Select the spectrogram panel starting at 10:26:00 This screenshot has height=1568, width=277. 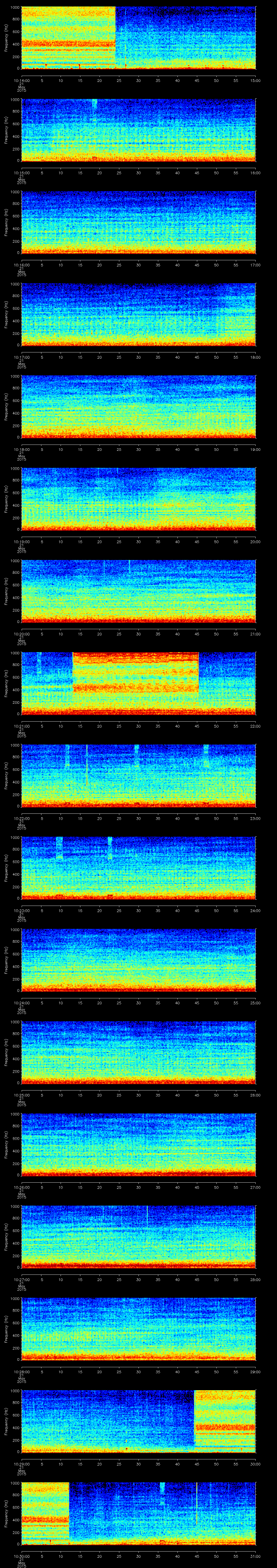pos(138,1144)
